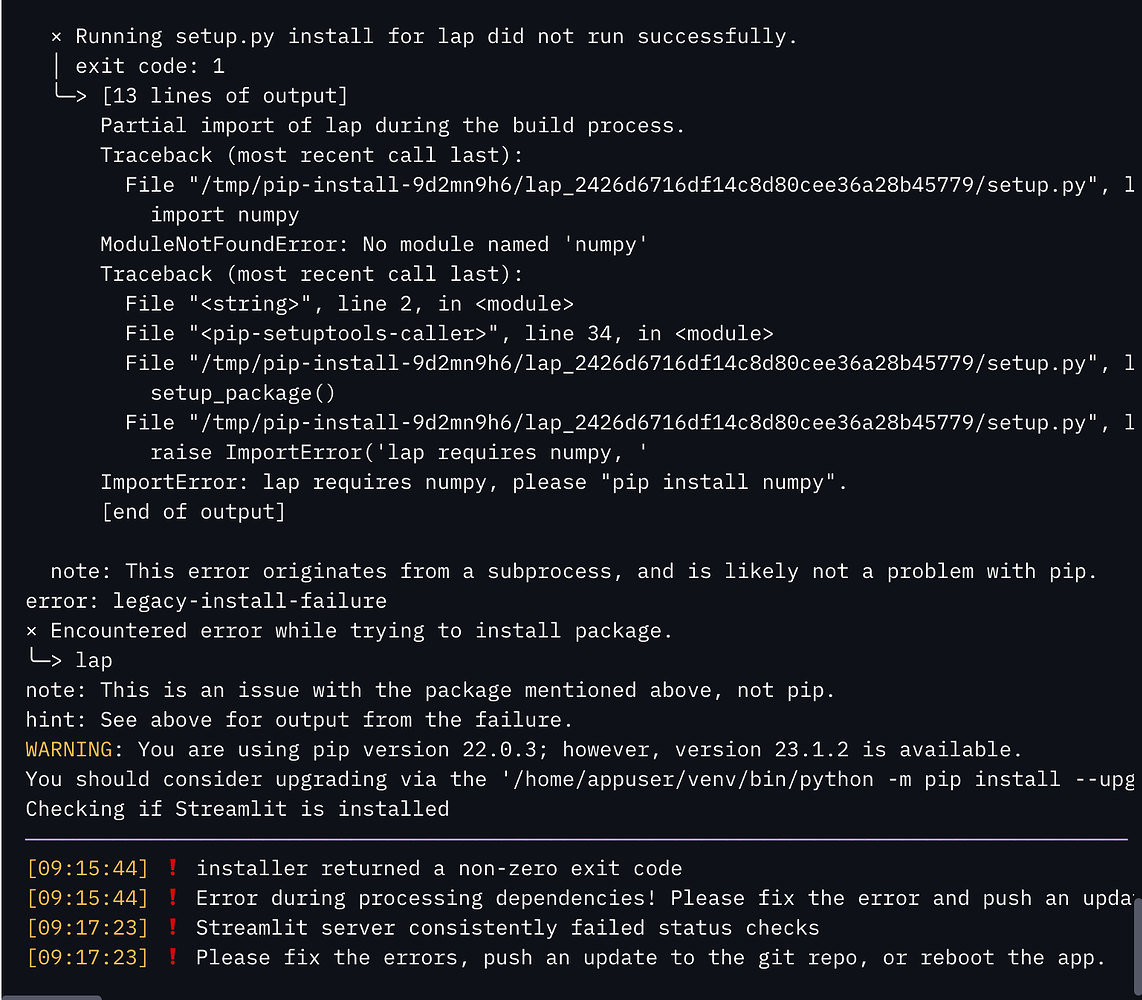The image size is (1142, 1000).
Task: Click the arrow before the standalone 'lap' line
Action: [x=45, y=660]
